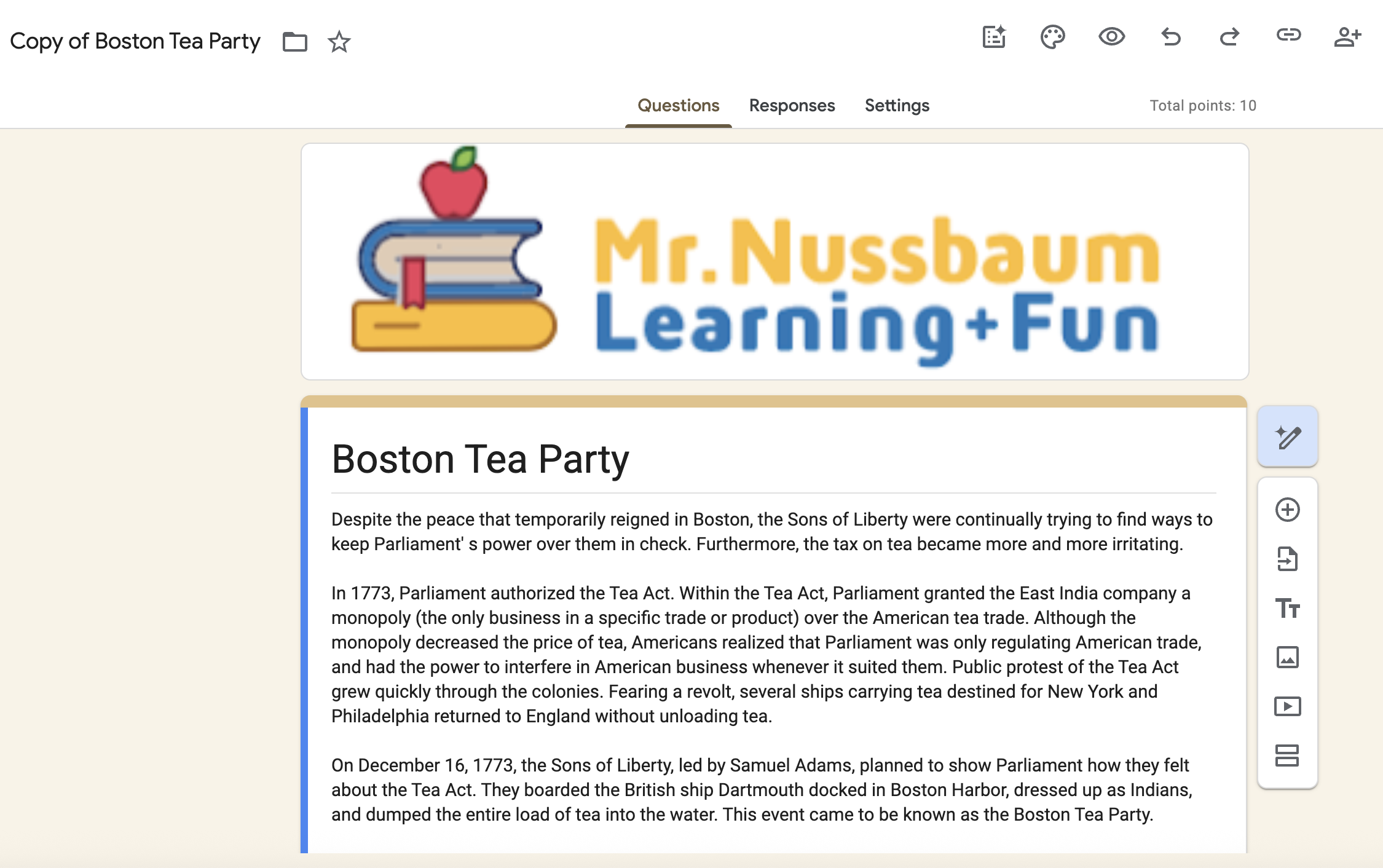This screenshot has height=868, width=1383.
Task: Add title and description block
Action: [x=1287, y=608]
